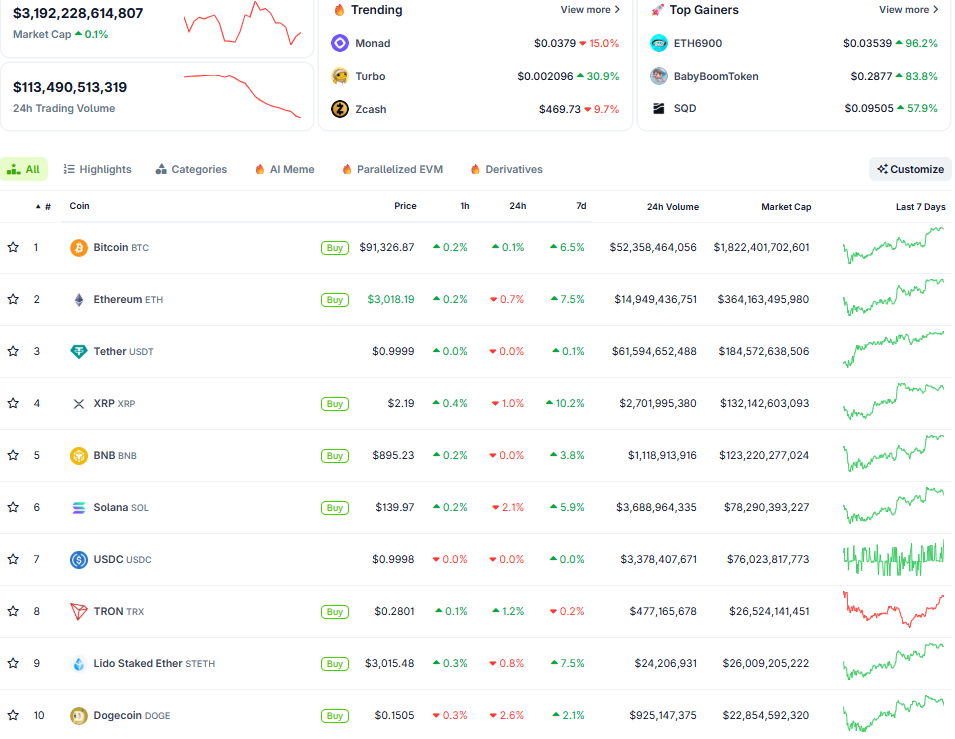Switch to the Derivatives tab

(x=505, y=169)
